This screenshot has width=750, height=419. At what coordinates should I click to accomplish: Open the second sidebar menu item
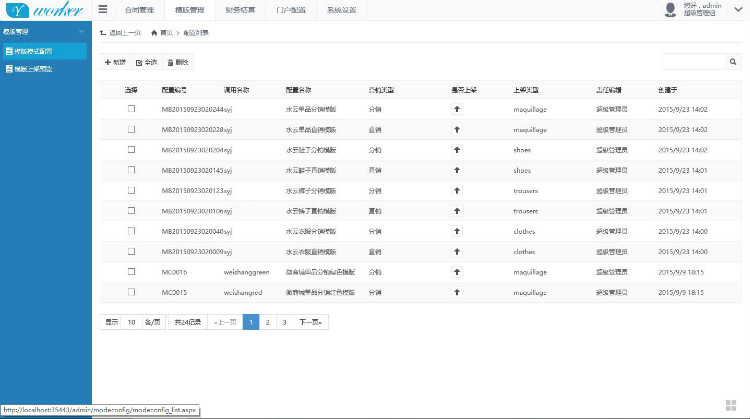[x=45, y=69]
